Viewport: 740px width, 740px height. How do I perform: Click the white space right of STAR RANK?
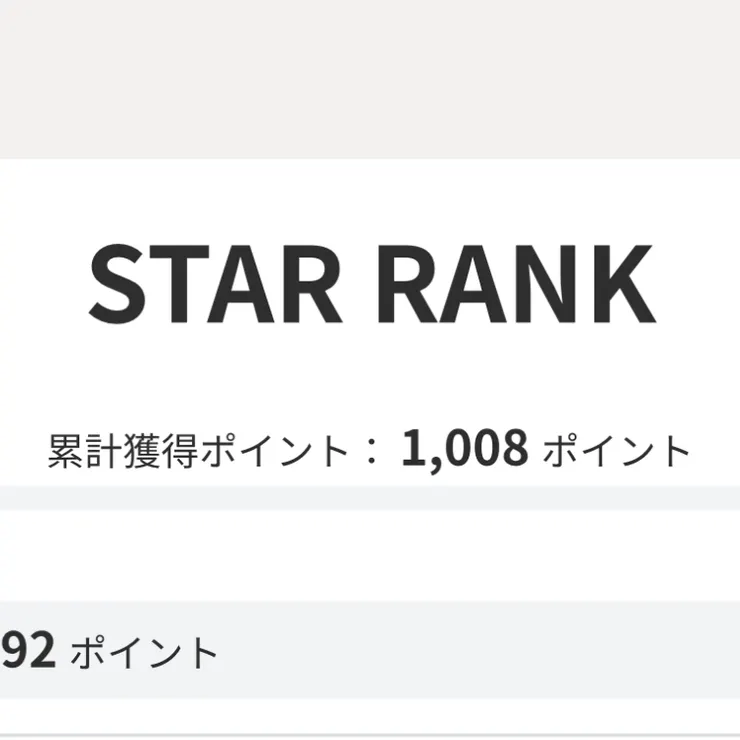[x=698, y=282]
